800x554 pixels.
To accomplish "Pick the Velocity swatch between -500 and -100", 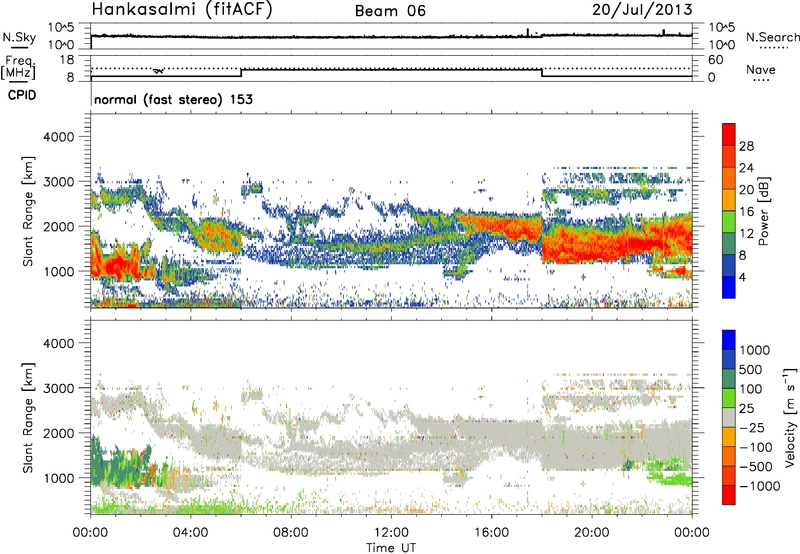I will [729, 456].
